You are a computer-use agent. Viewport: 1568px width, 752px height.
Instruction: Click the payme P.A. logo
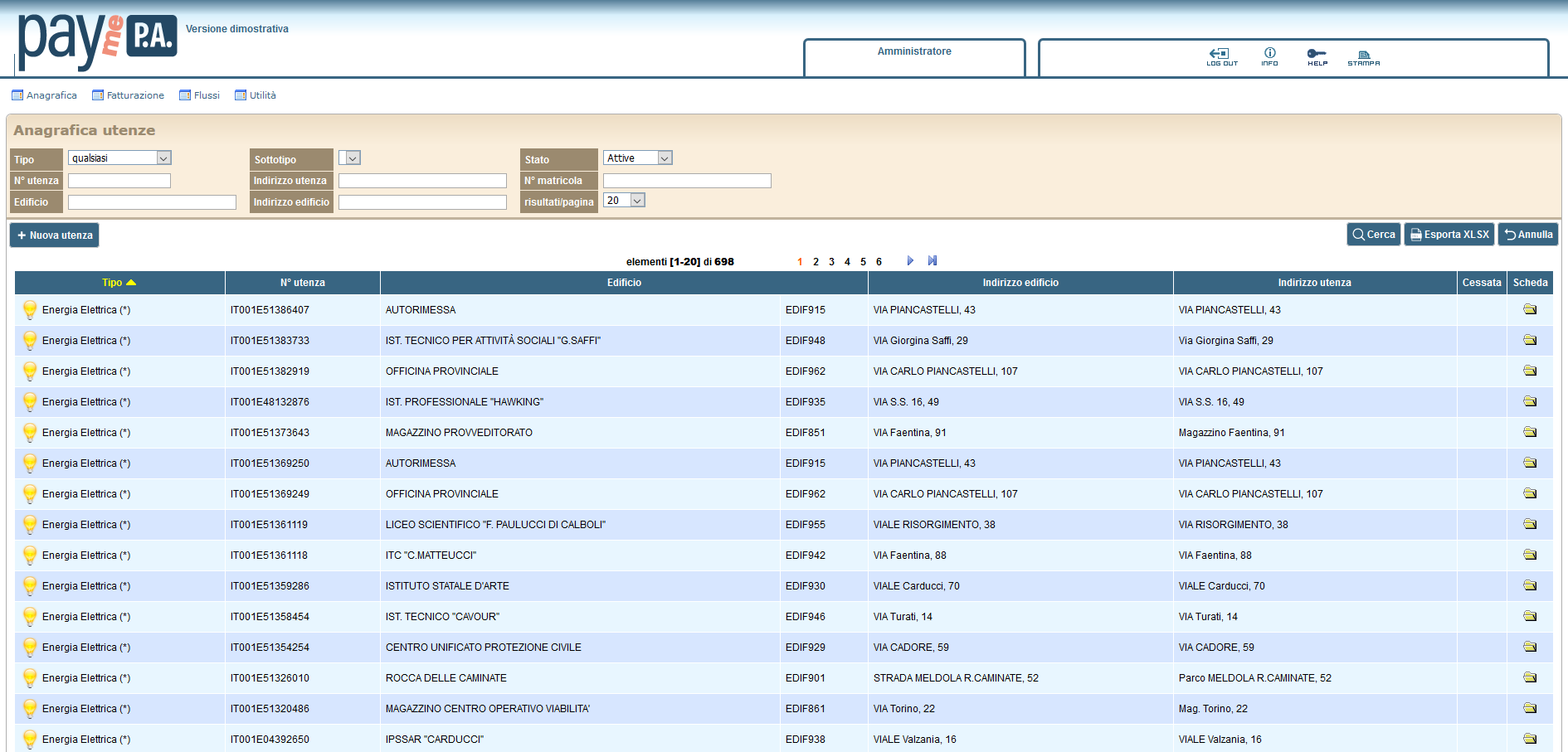tap(97, 41)
